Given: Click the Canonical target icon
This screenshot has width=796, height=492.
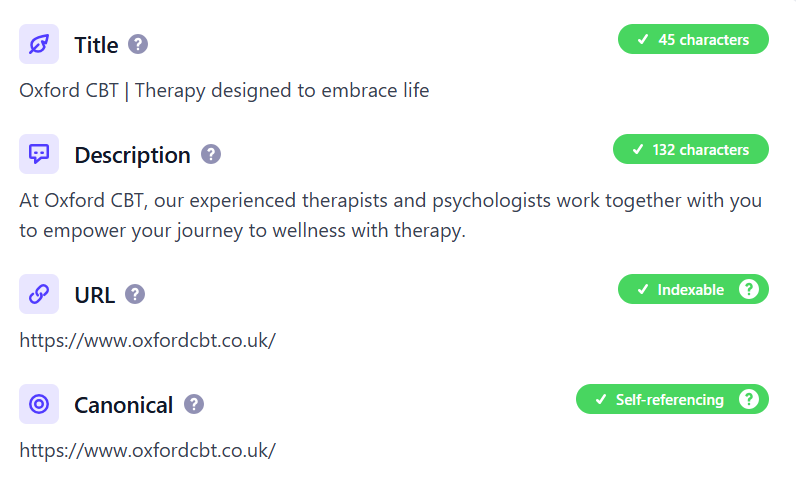Looking at the screenshot, I should click(39, 405).
